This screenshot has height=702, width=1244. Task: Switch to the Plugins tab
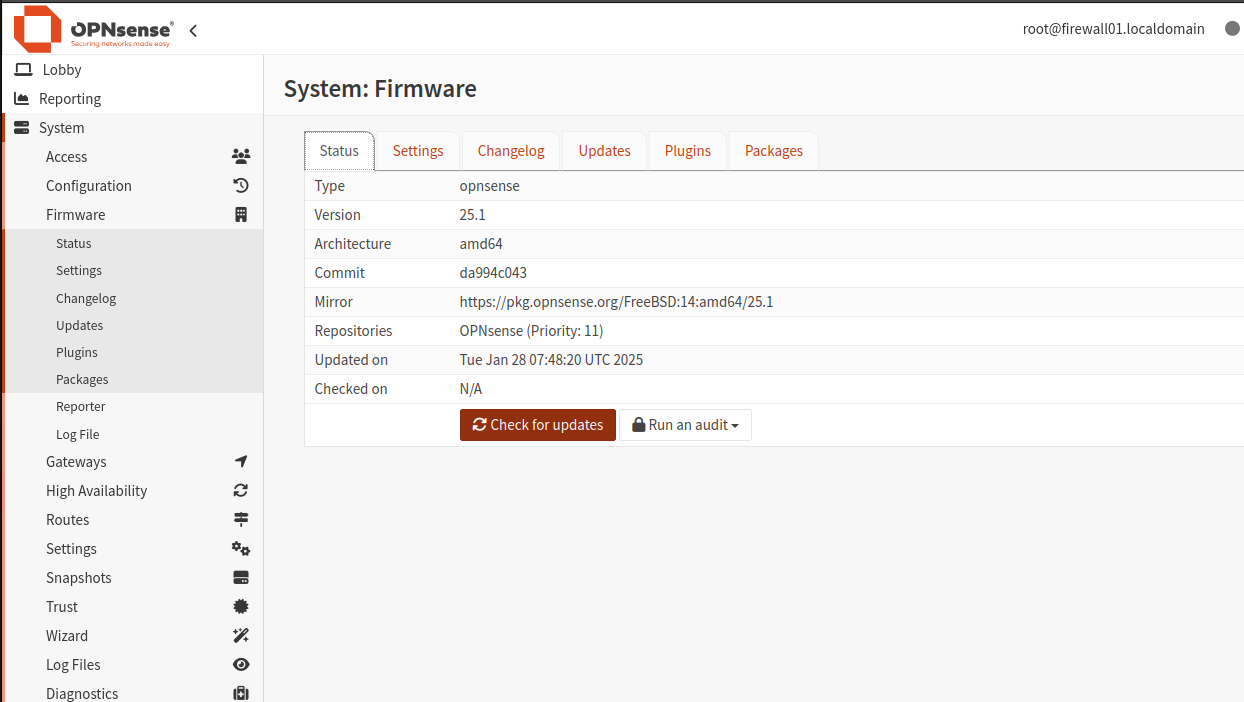pyautogui.click(x=688, y=151)
